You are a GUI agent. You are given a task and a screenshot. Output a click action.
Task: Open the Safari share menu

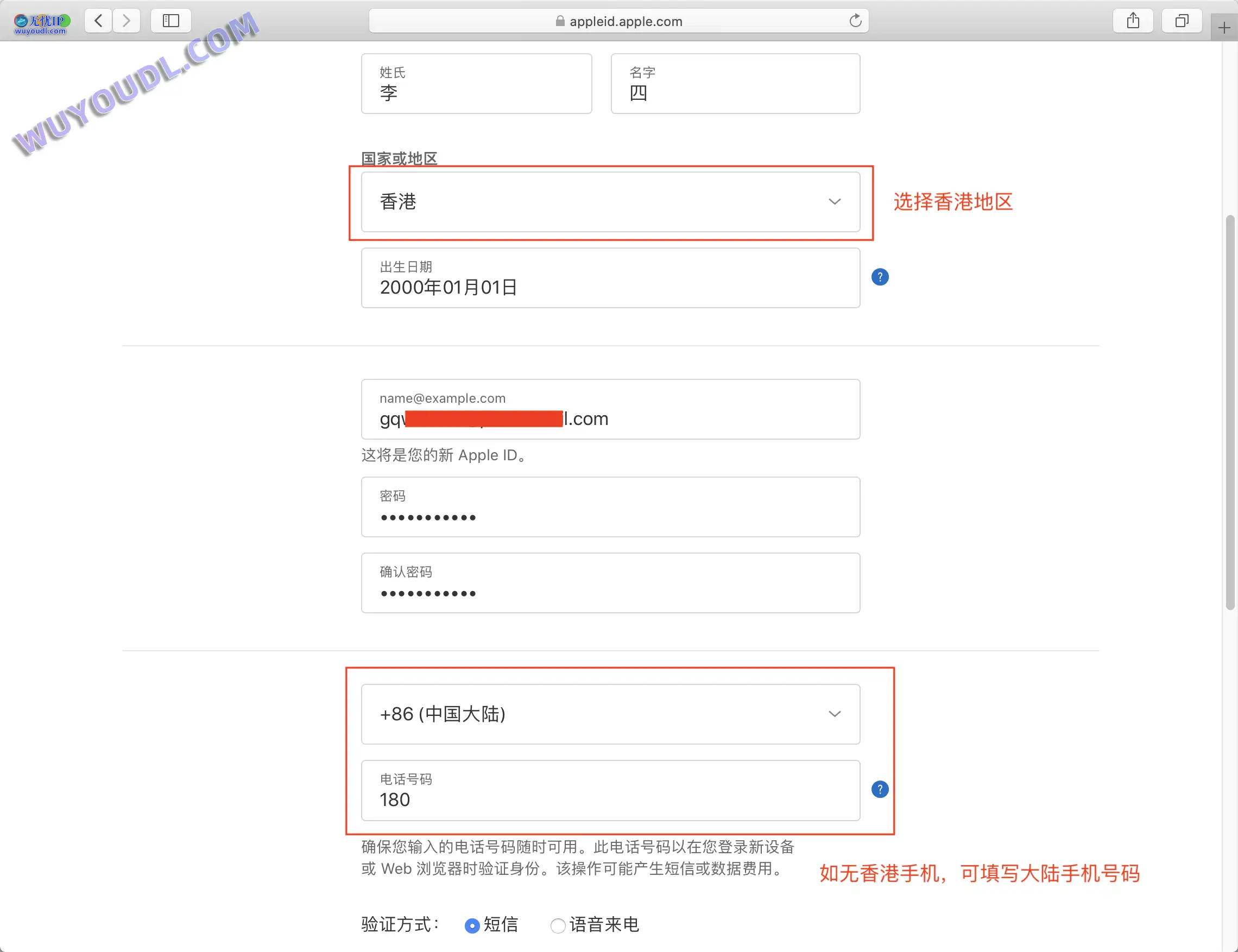[x=1133, y=21]
